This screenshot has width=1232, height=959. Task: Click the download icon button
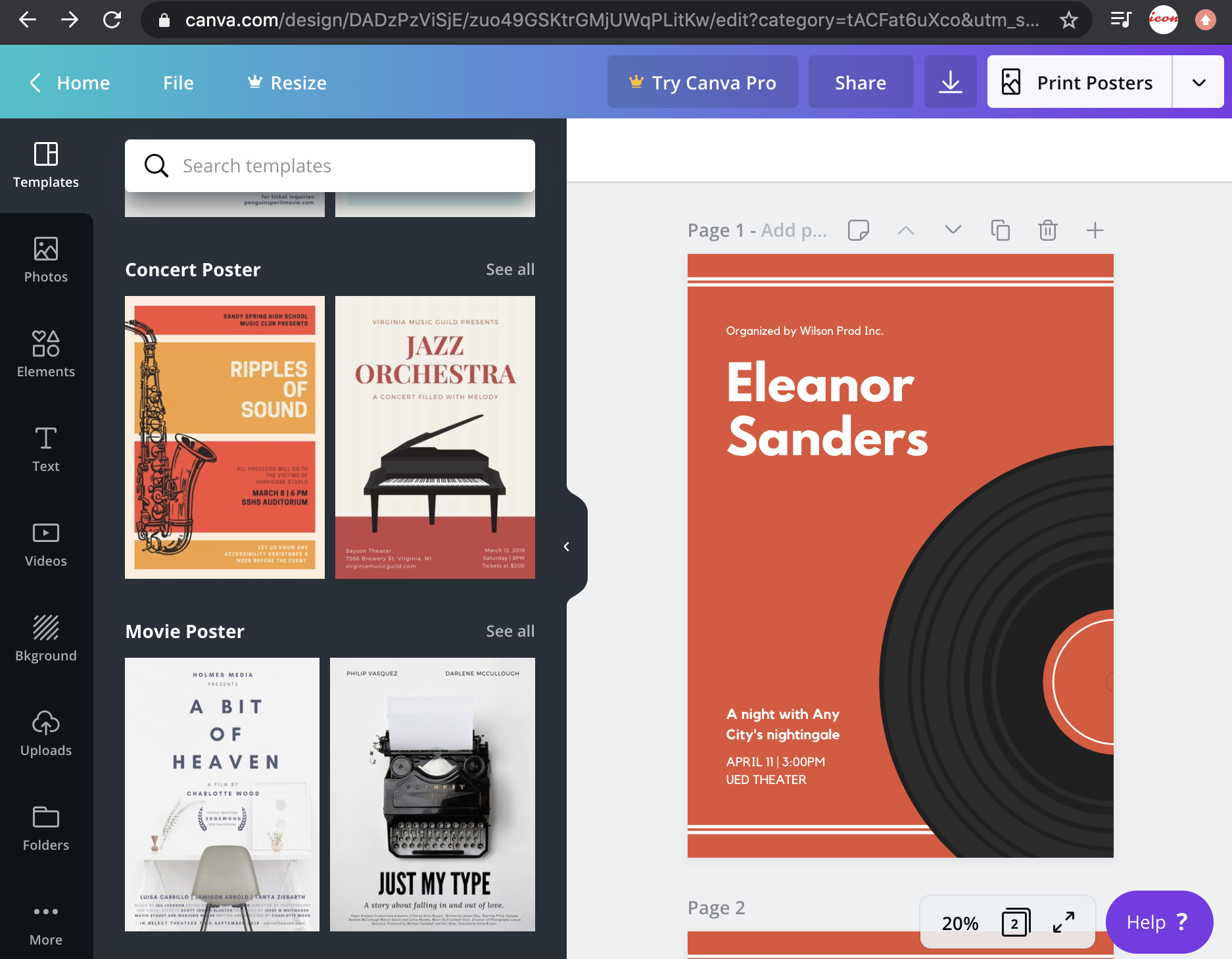pyautogui.click(x=950, y=82)
